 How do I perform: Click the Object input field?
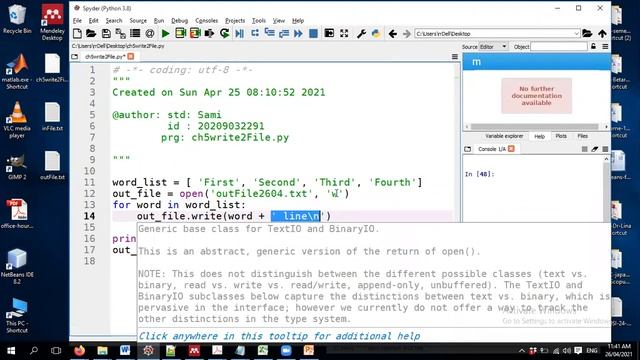tap(559, 47)
